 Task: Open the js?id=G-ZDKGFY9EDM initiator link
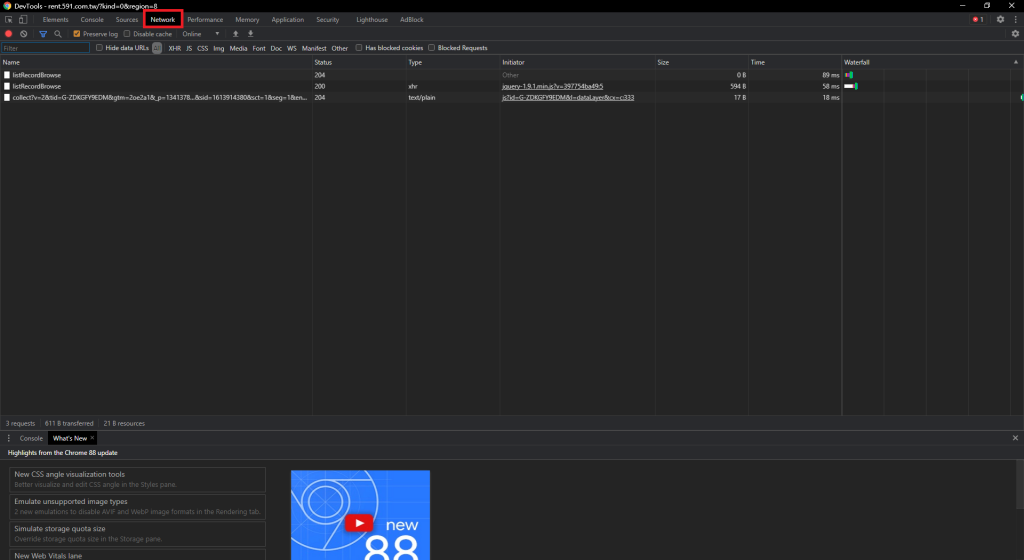coord(568,97)
